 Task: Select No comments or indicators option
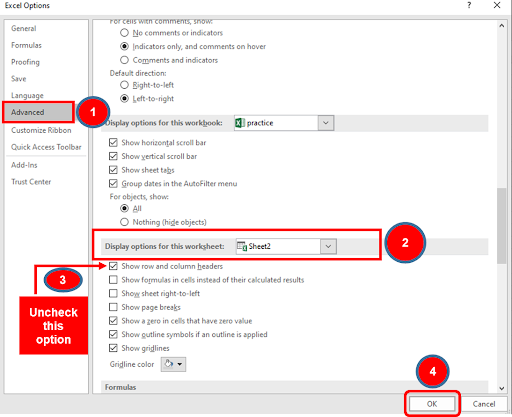click(124, 33)
